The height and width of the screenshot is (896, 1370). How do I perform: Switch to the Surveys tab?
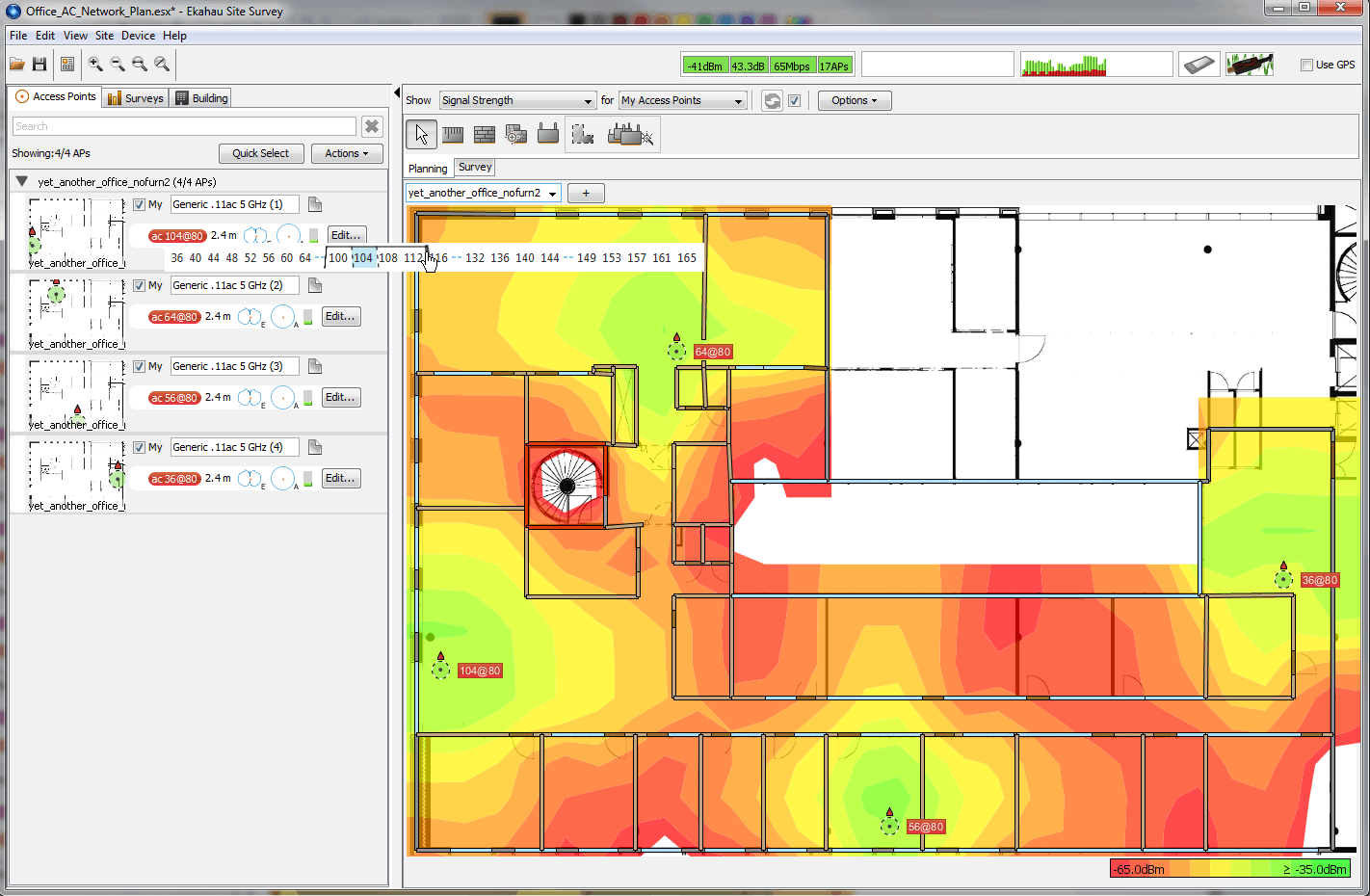(135, 98)
